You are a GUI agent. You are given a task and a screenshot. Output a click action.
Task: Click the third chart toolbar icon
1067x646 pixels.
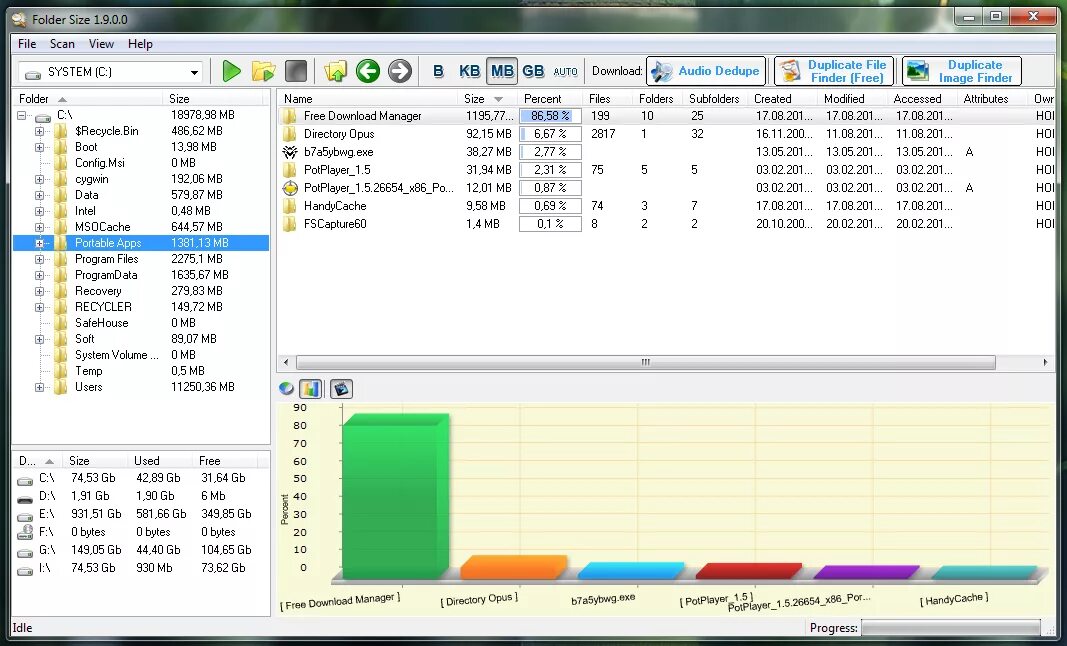click(x=342, y=389)
